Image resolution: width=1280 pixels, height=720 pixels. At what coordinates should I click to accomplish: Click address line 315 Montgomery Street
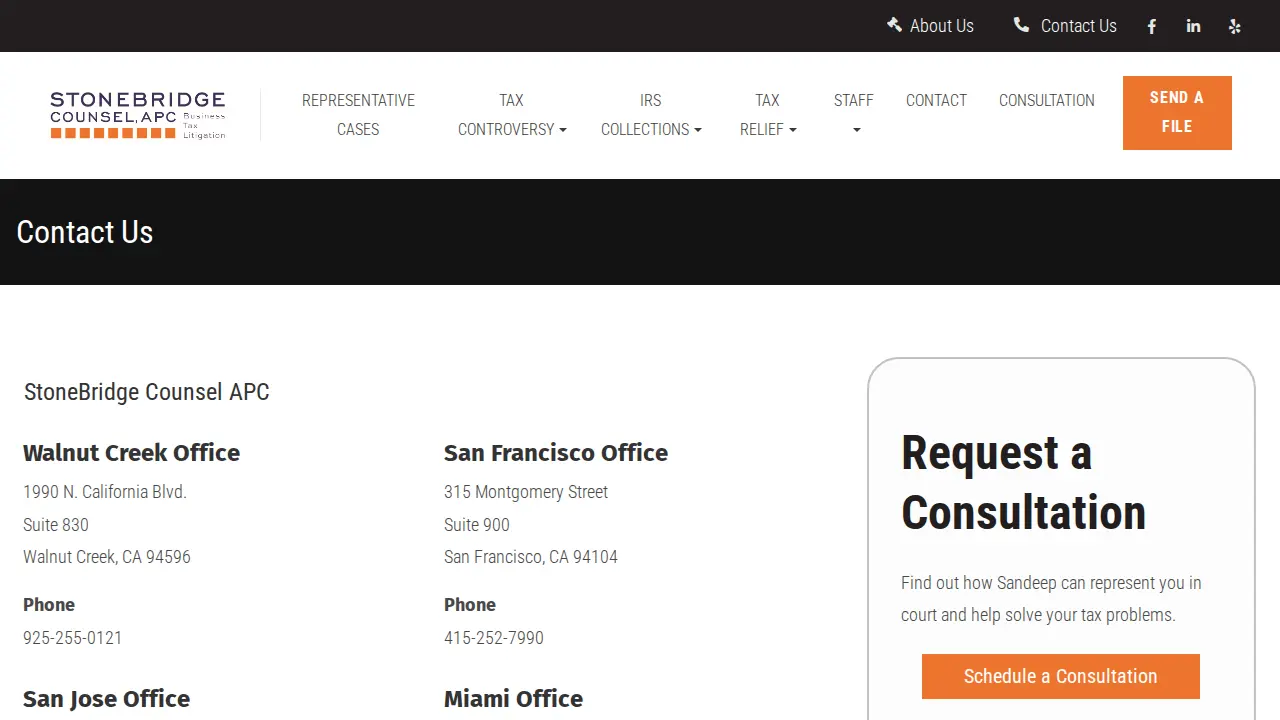[526, 492]
